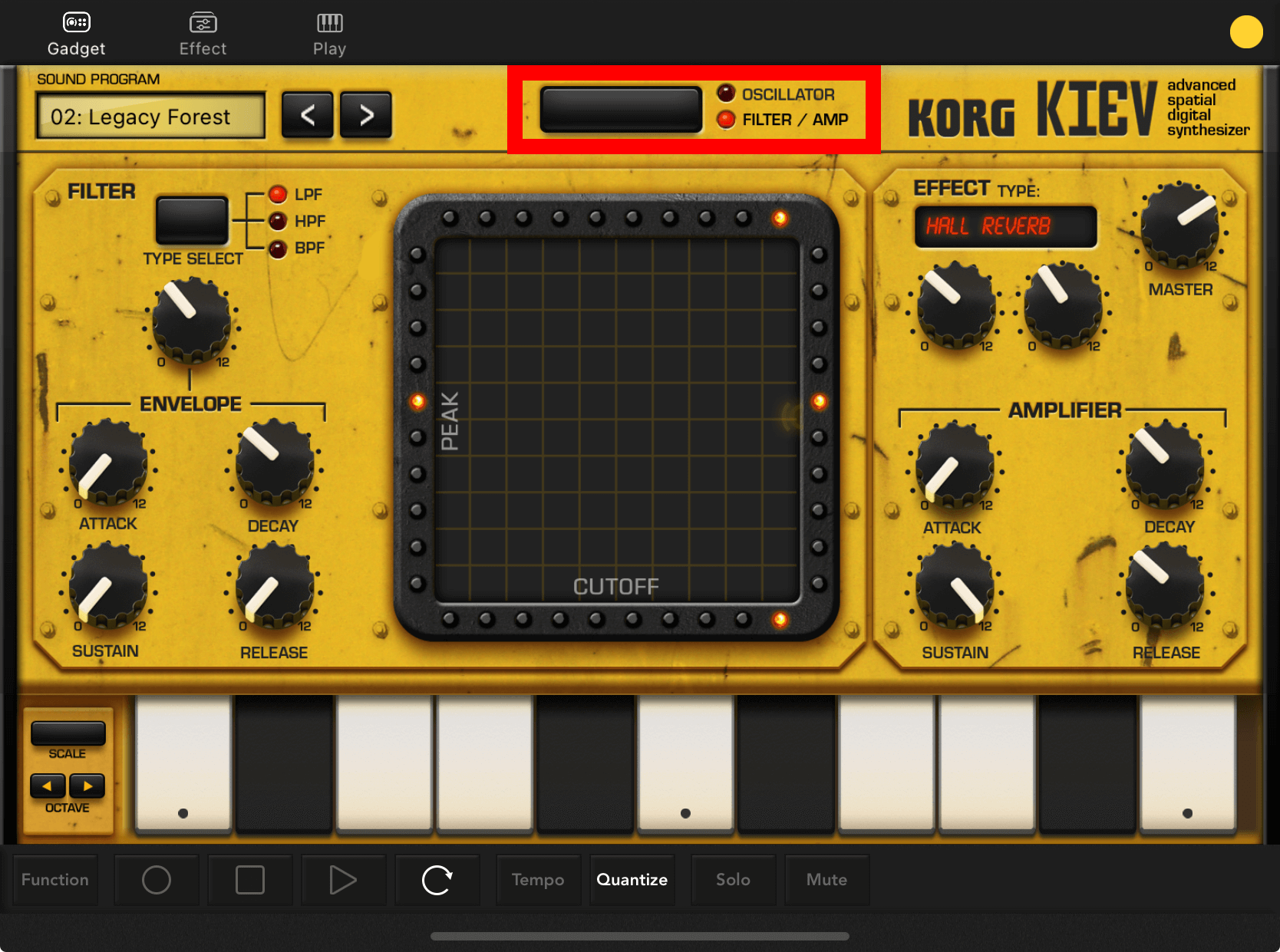Click the OSCILLATOR indicator LED
Screen dimensions: 1280x952
[726, 94]
